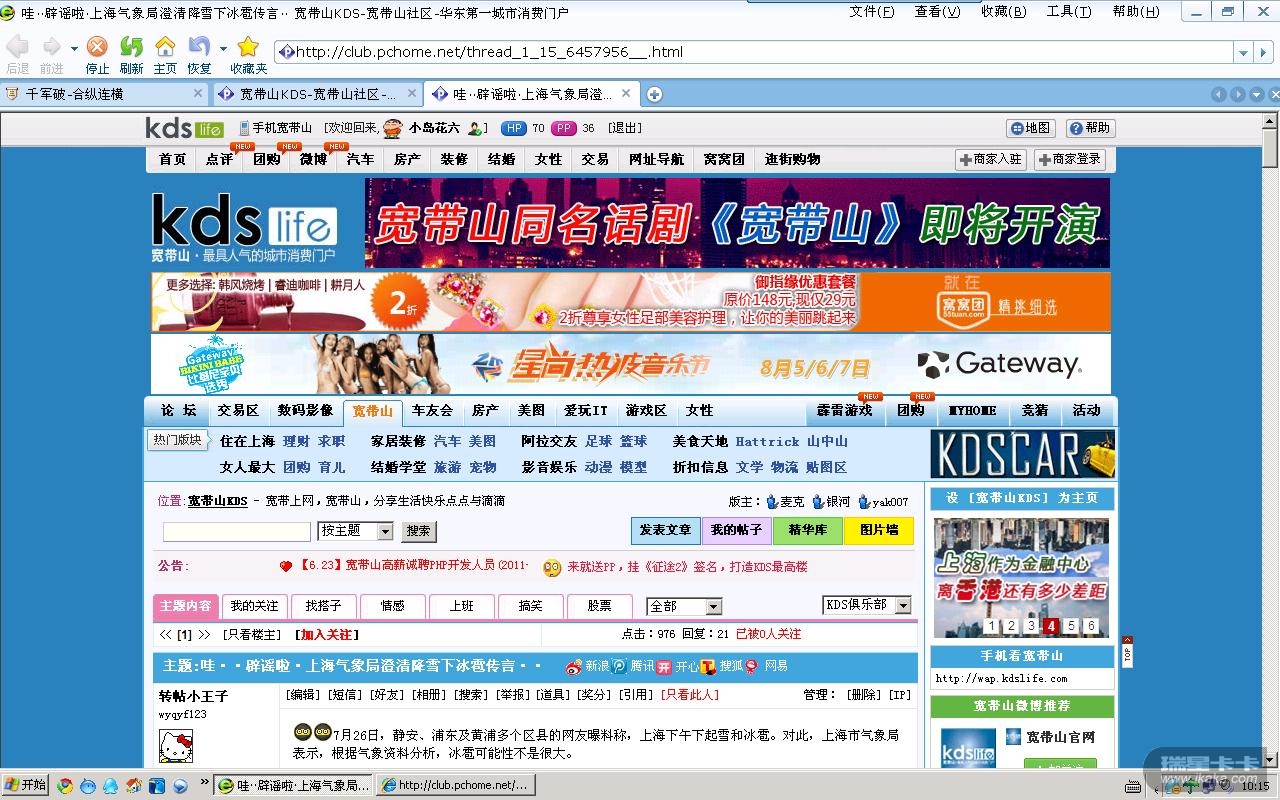Click the 发表文章 button
Image resolution: width=1280 pixels, height=800 pixels.
[x=666, y=530]
